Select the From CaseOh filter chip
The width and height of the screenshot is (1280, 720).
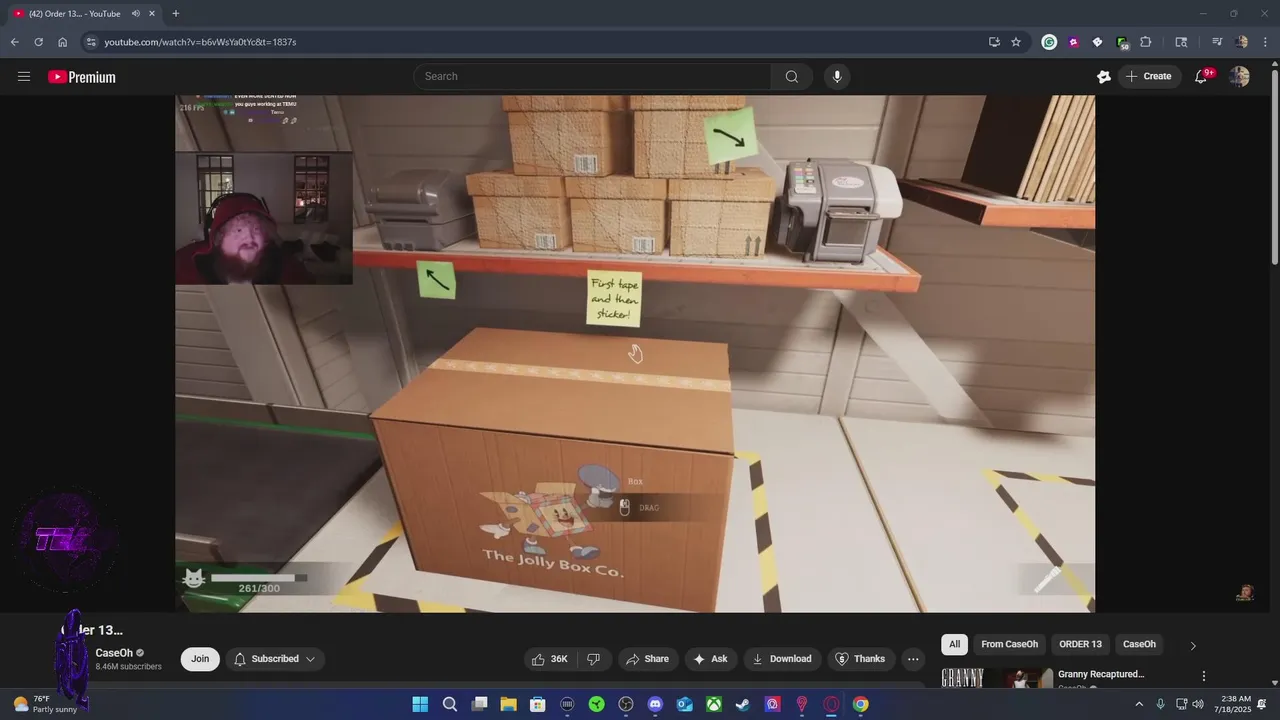point(1009,644)
